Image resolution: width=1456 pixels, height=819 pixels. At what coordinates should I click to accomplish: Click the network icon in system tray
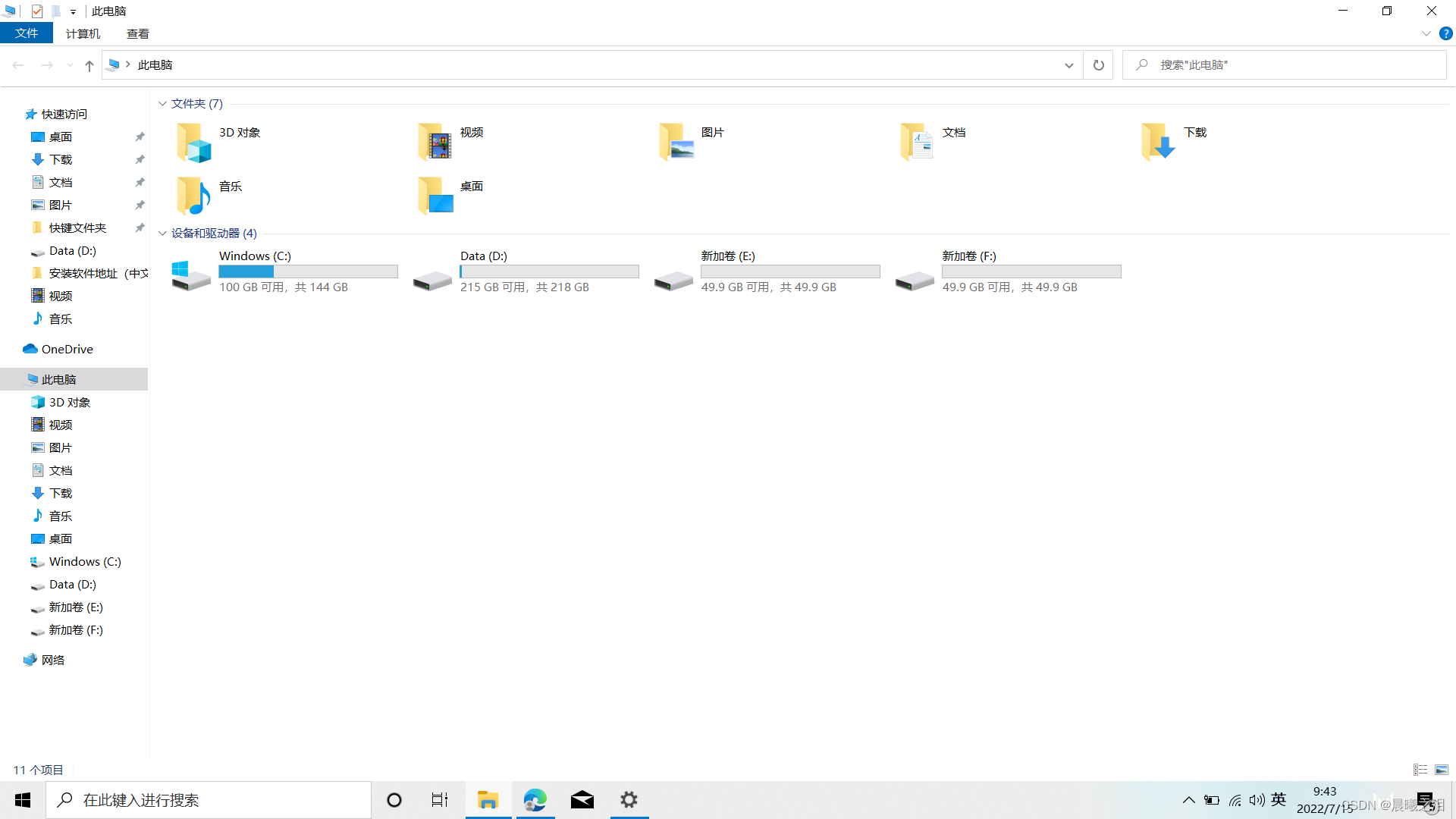pyautogui.click(x=1235, y=800)
